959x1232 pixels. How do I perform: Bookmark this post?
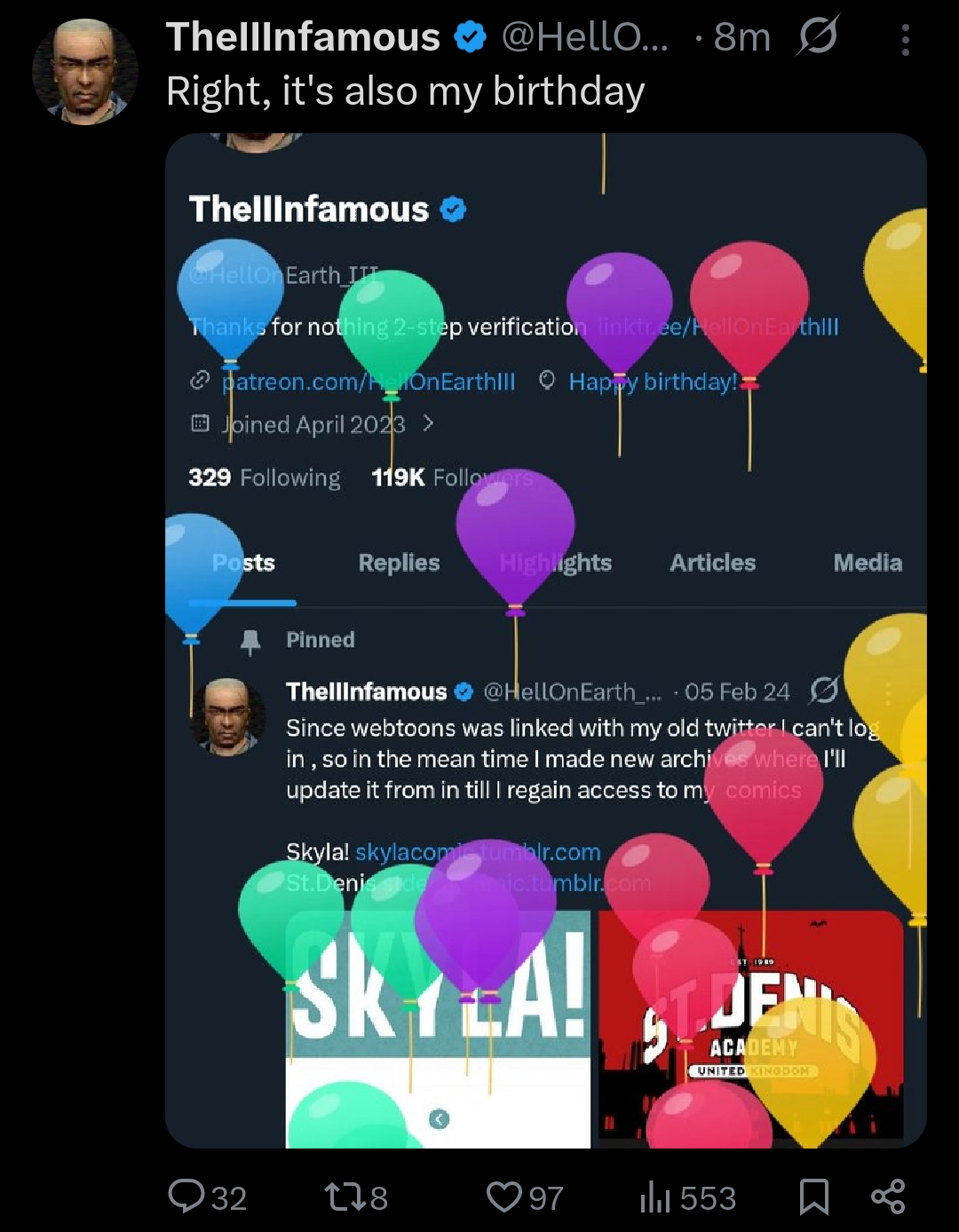point(814,1196)
